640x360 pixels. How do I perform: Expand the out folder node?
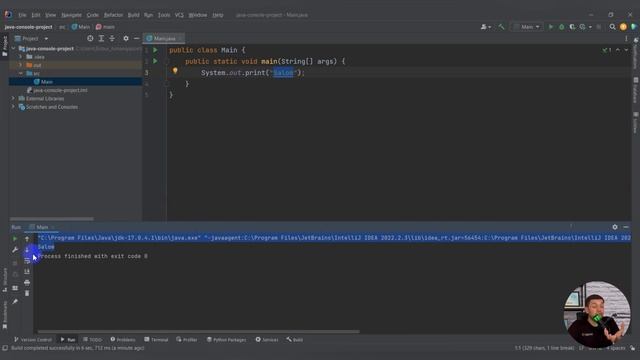(x=20, y=65)
